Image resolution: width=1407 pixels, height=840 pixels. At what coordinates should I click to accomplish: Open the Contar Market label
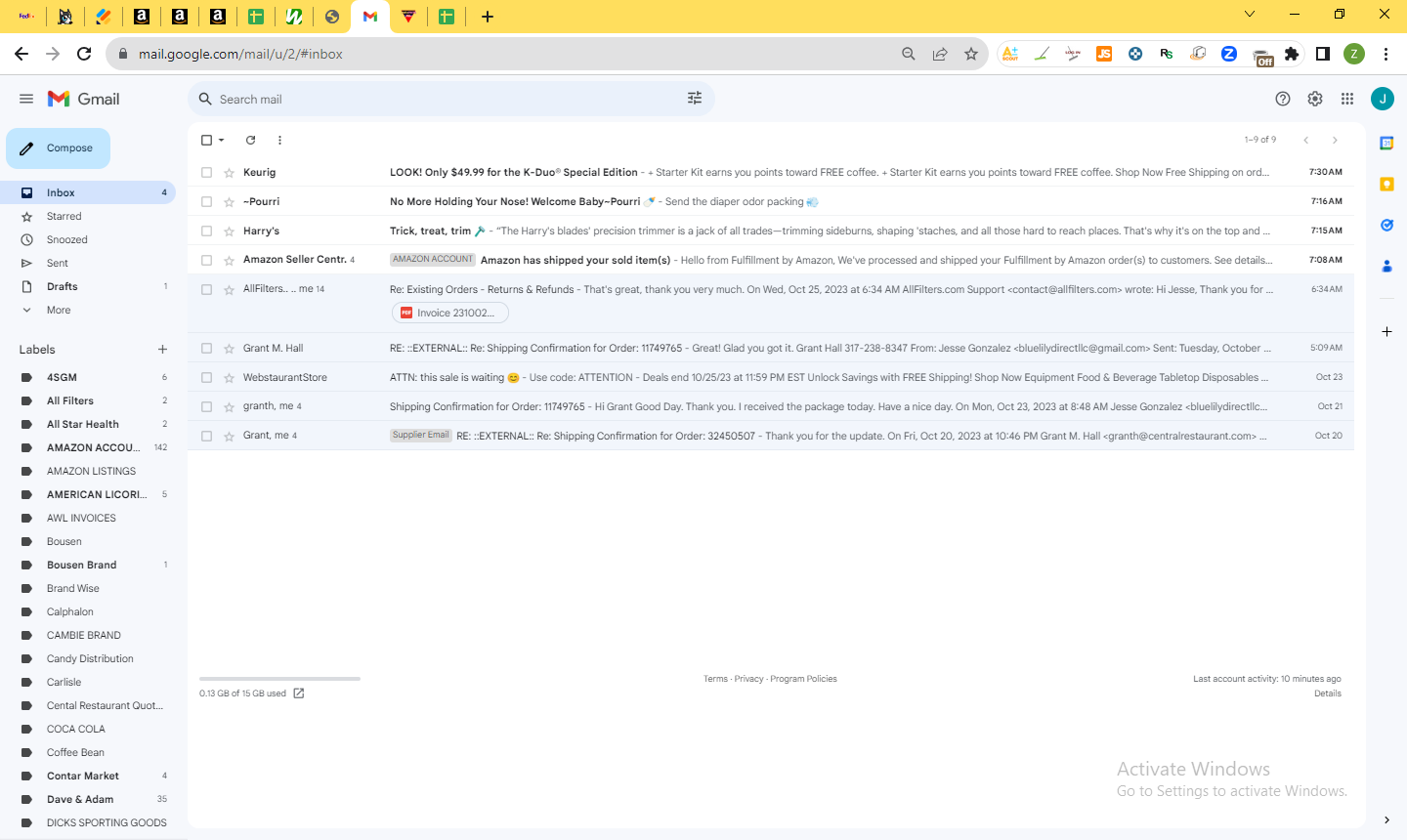click(88, 776)
